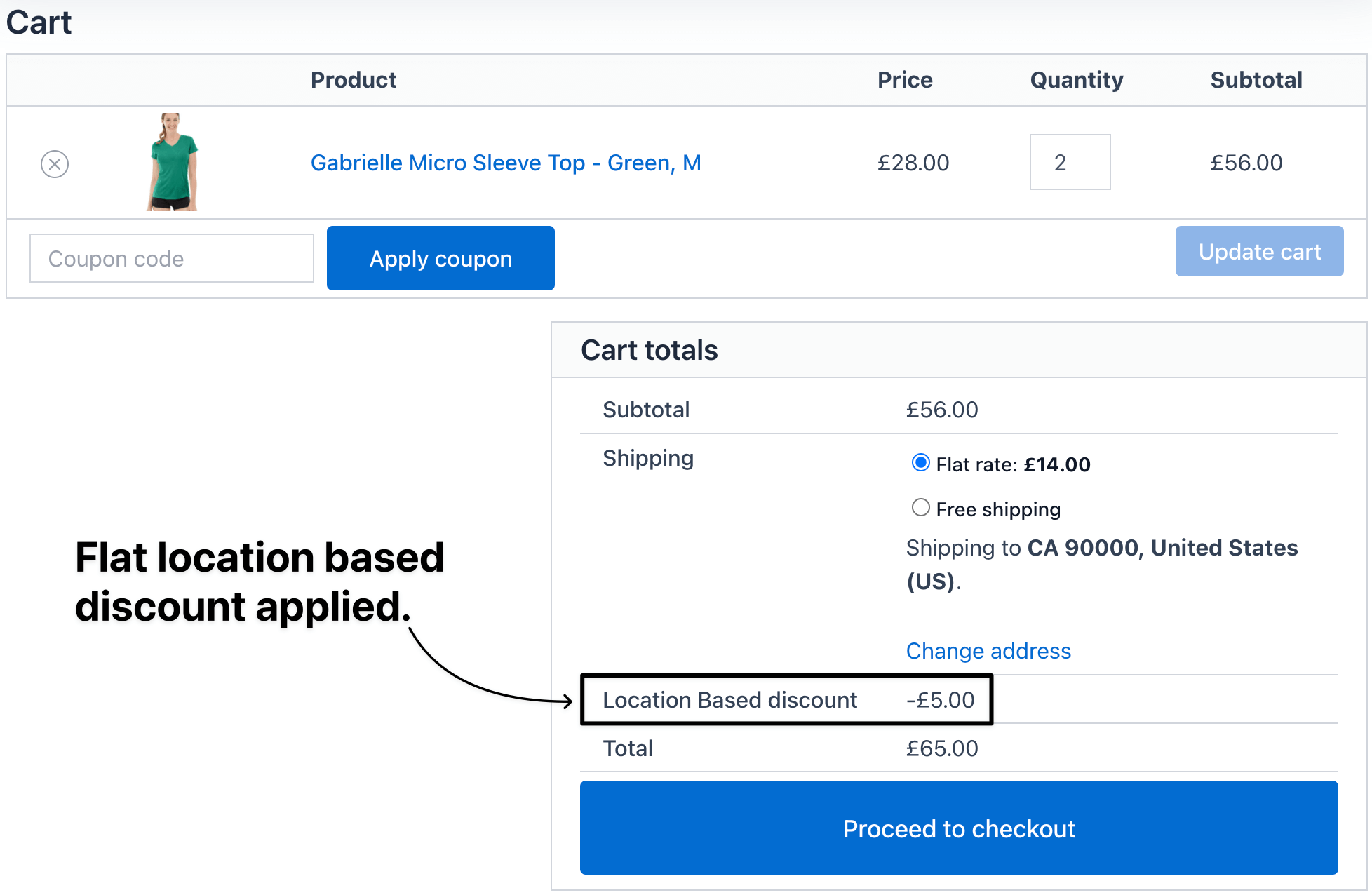Screen dimensions: 1372x895
Task: Click the £28.00 unit price
Action: coord(913,163)
